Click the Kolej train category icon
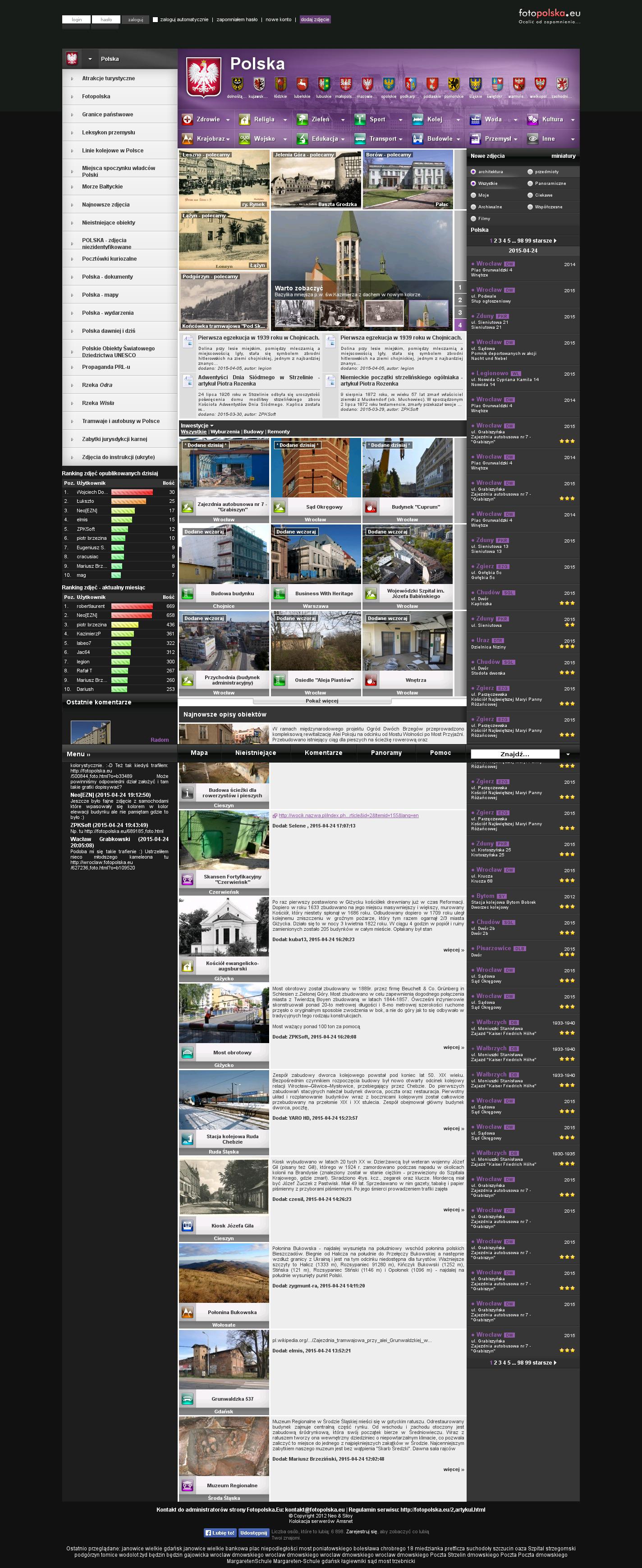 tap(417, 120)
